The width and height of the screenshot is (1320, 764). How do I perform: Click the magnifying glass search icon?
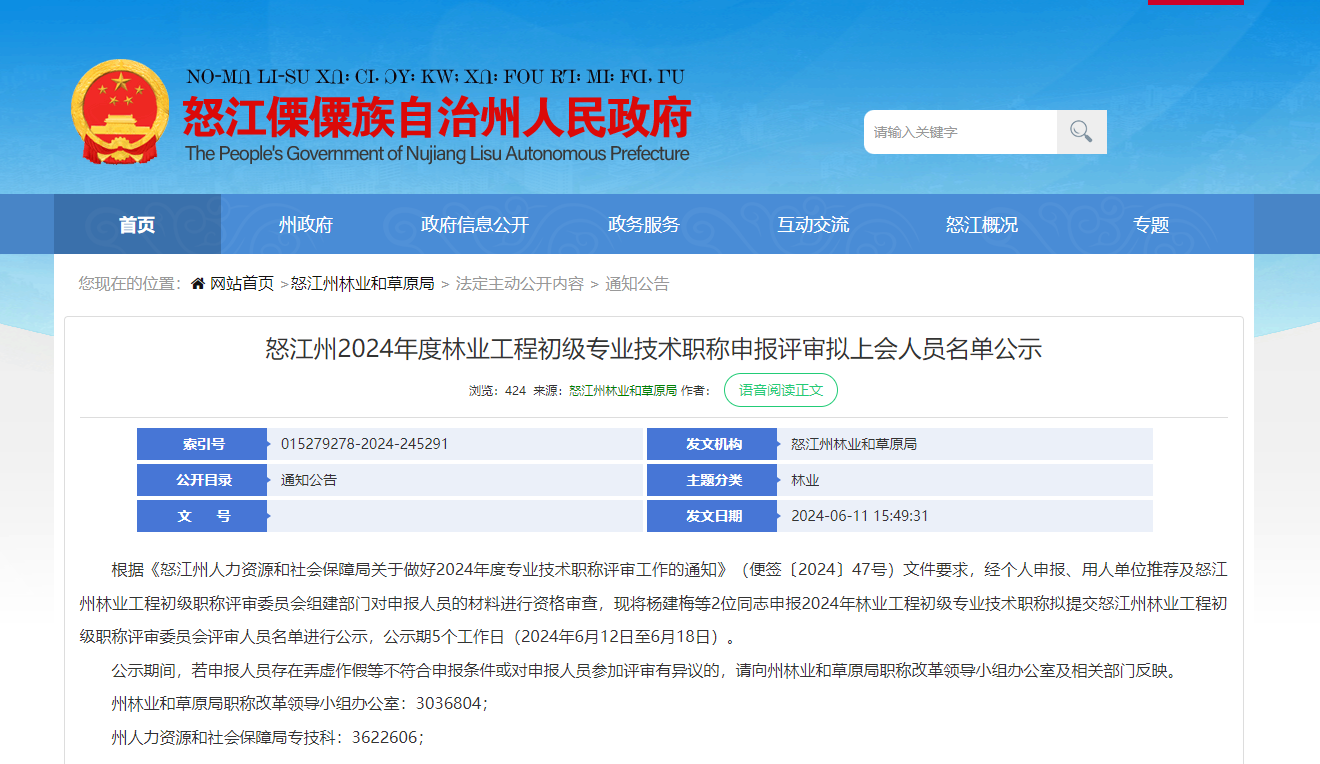[x=1081, y=132]
